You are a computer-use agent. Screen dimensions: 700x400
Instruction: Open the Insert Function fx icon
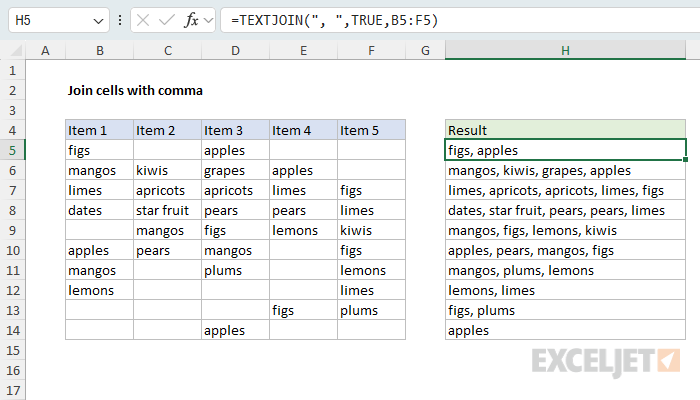pos(191,20)
